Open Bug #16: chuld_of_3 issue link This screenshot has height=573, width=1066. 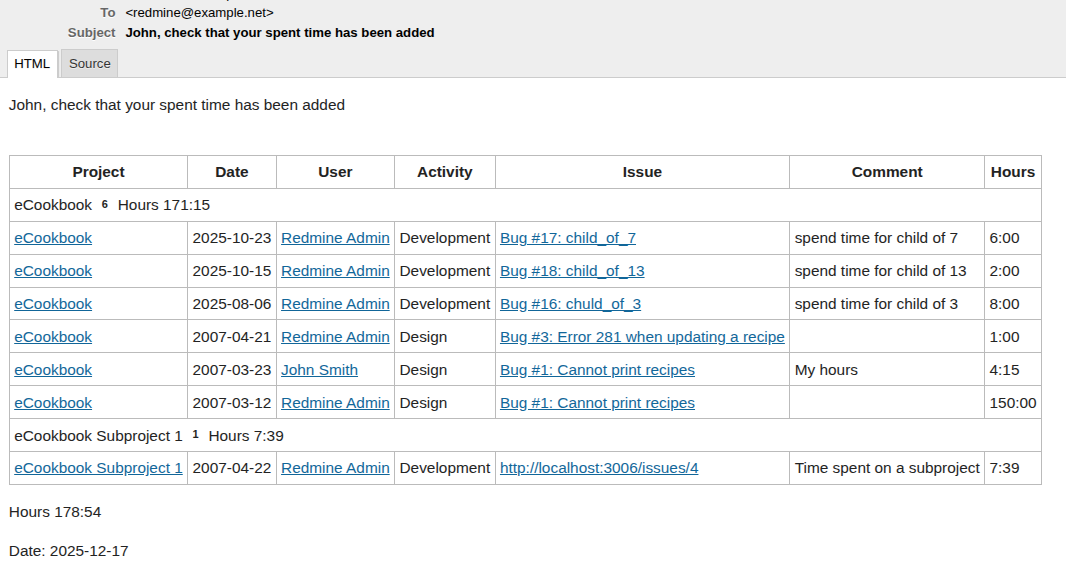pos(569,304)
